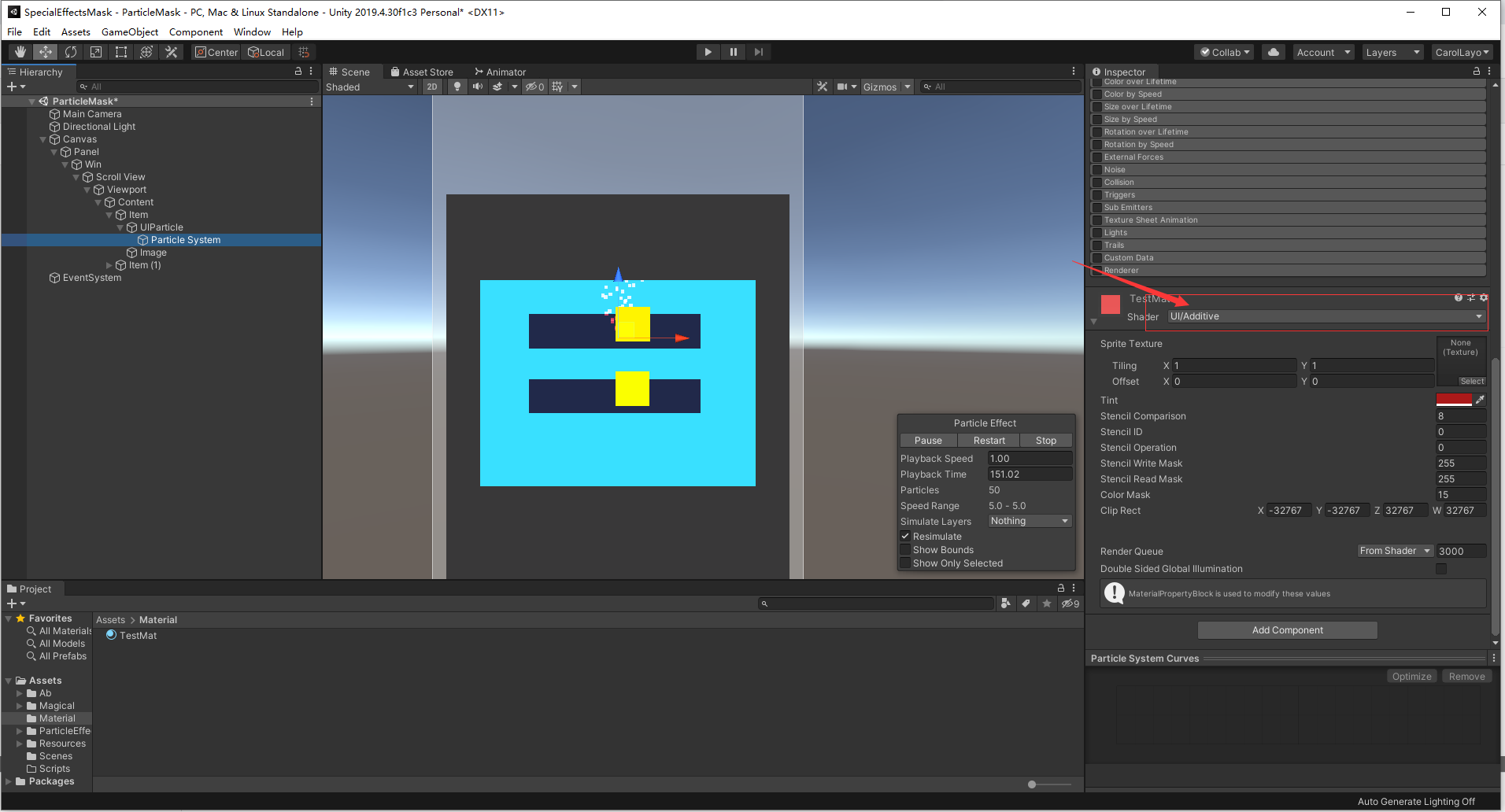Stop the particle effect
This screenshot has width=1505, height=812.
pos(1046,441)
